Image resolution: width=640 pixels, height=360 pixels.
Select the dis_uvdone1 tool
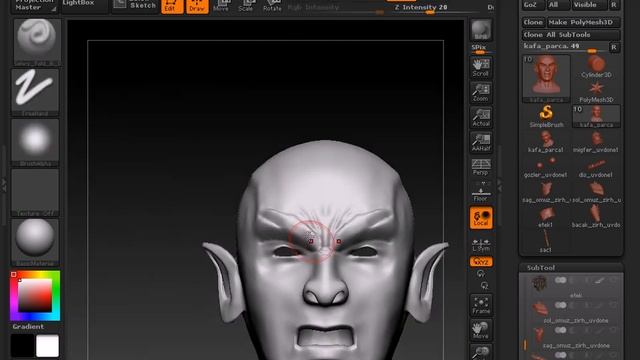pyautogui.click(x=596, y=167)
